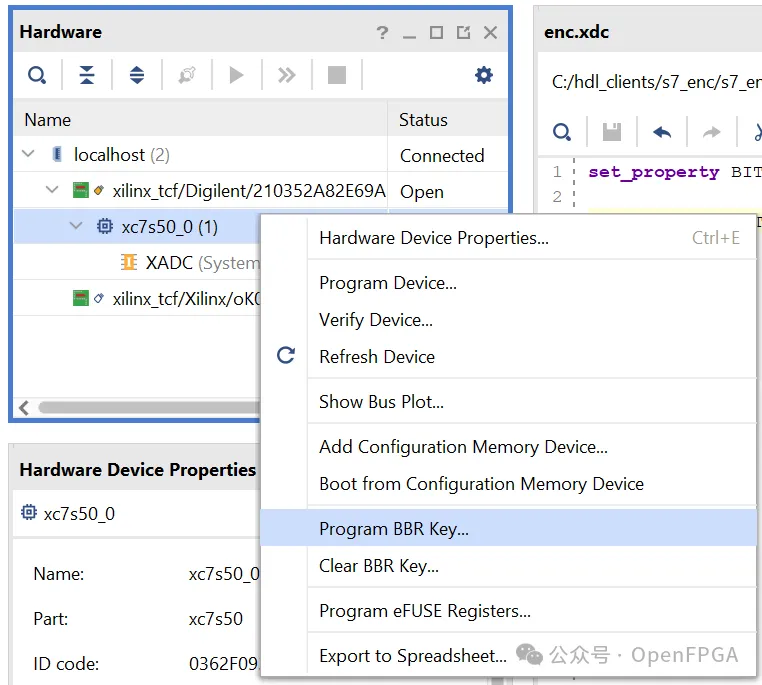Open Hardware panel settings gear
The image size is (762, 685).
click(484, 75)
